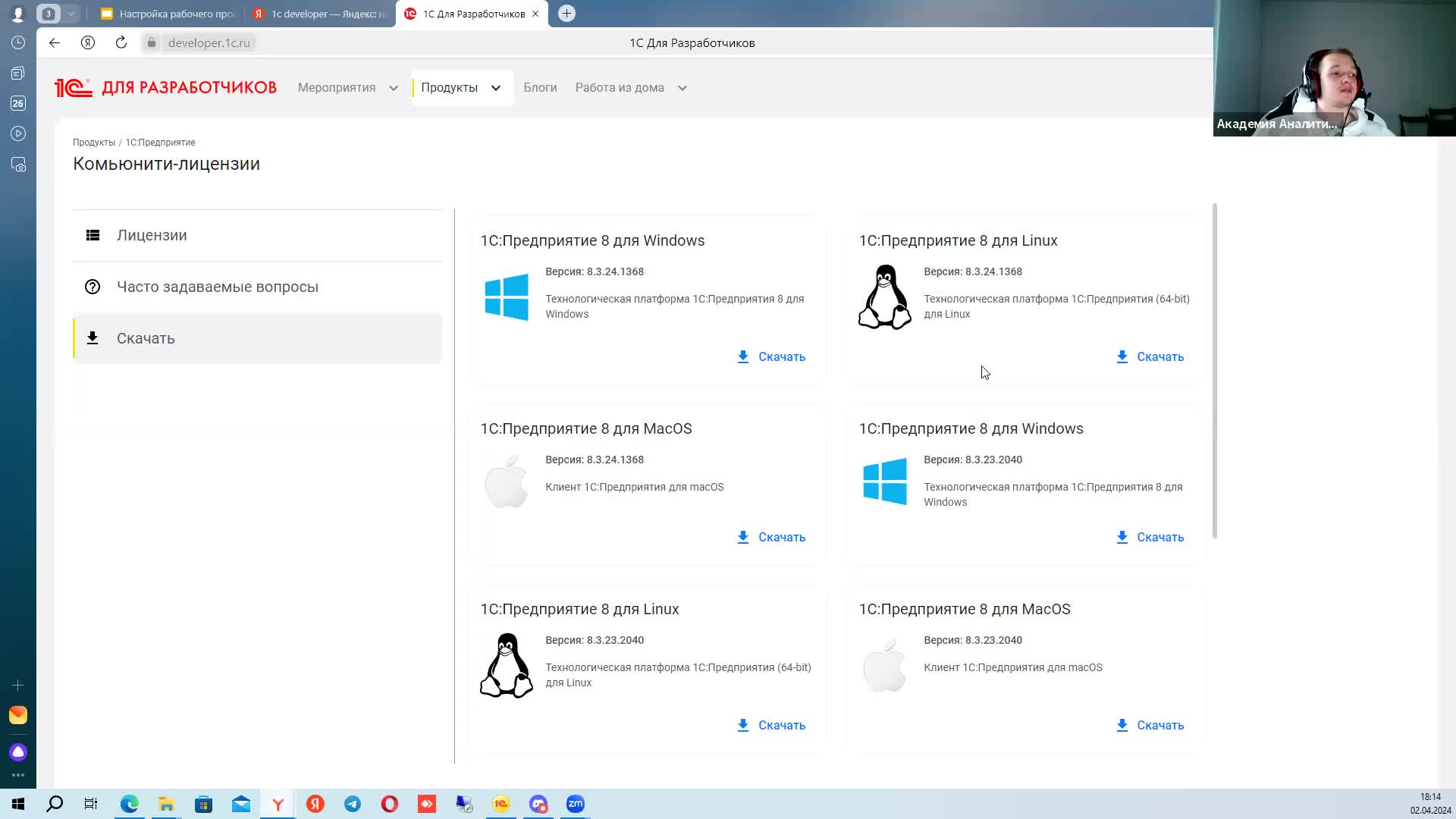The height and width of the screenshot is (819, 1456).
Task: Open the Мероприятия menu
Action: 337,87
